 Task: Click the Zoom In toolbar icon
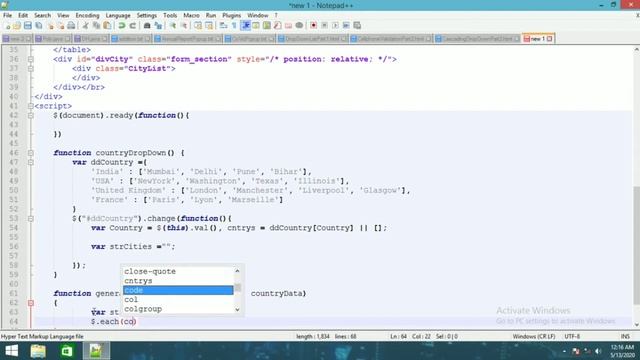click(x=173, y=25)
